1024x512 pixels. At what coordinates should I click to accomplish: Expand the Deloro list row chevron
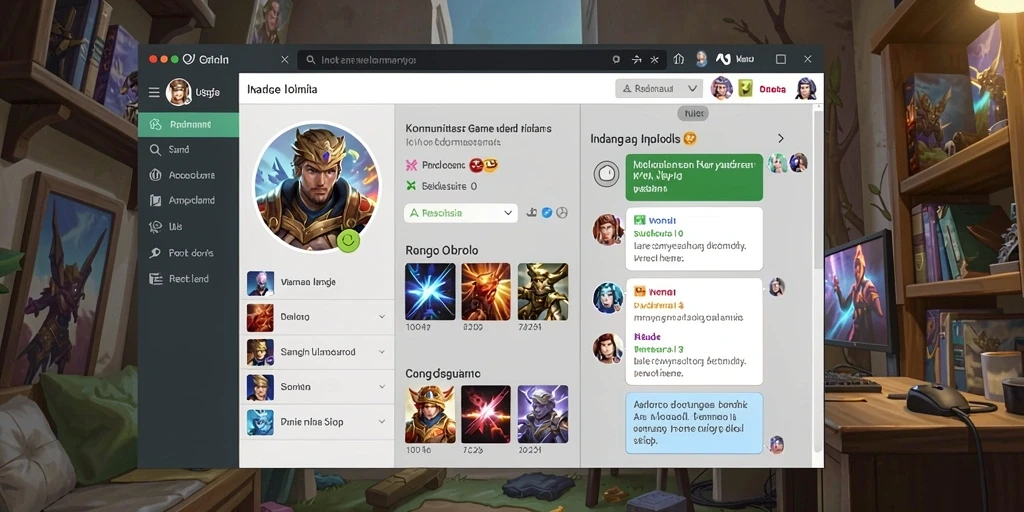[382, 317]
